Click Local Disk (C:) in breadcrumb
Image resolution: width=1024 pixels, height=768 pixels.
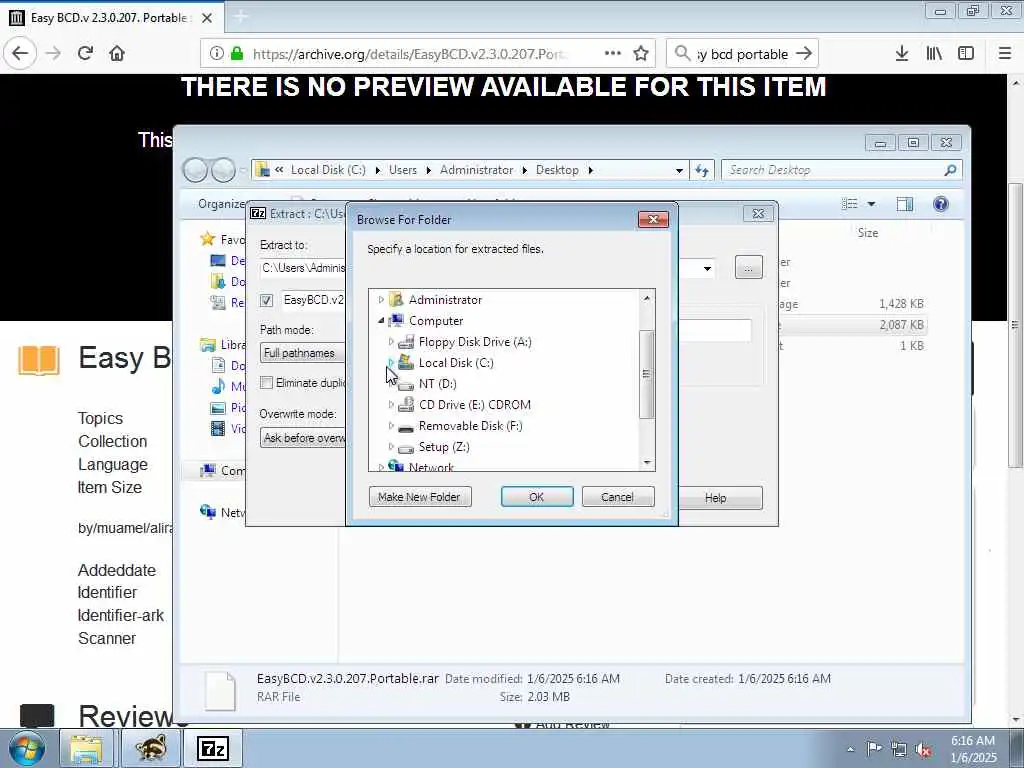tap(328, 170)
